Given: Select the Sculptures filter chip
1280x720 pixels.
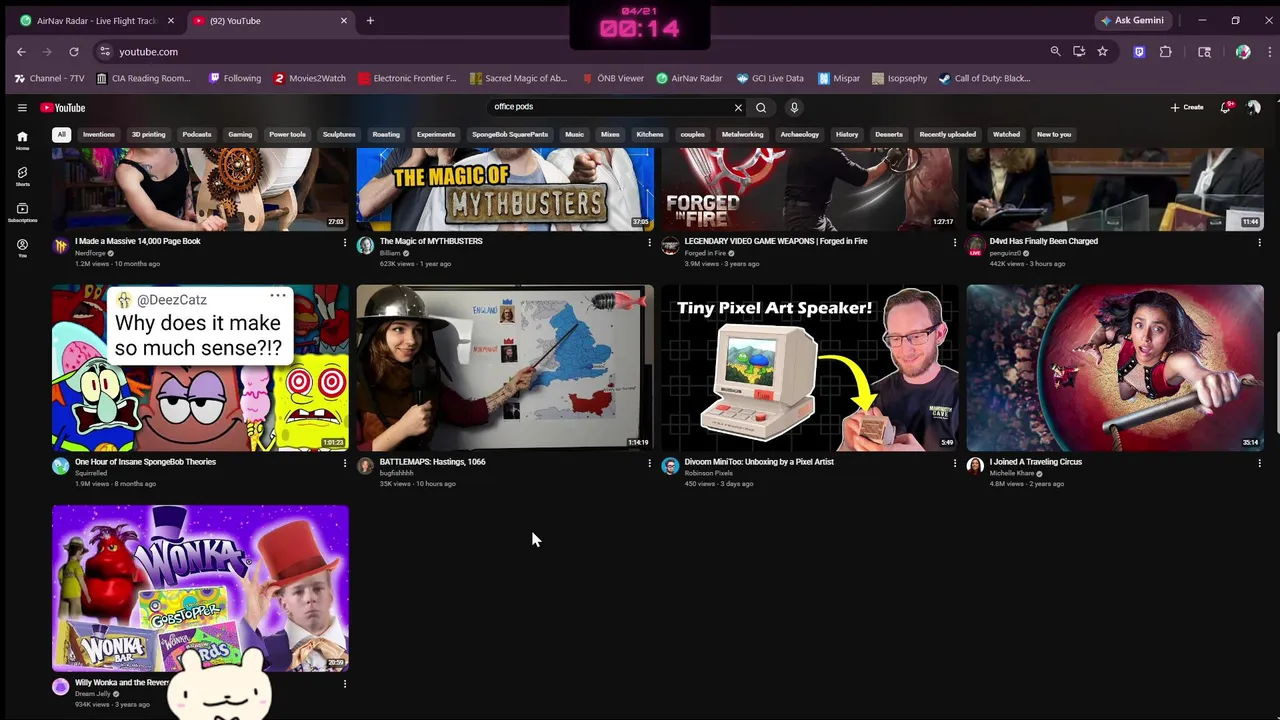Looking at the screenshot, I should coord(339,134).
